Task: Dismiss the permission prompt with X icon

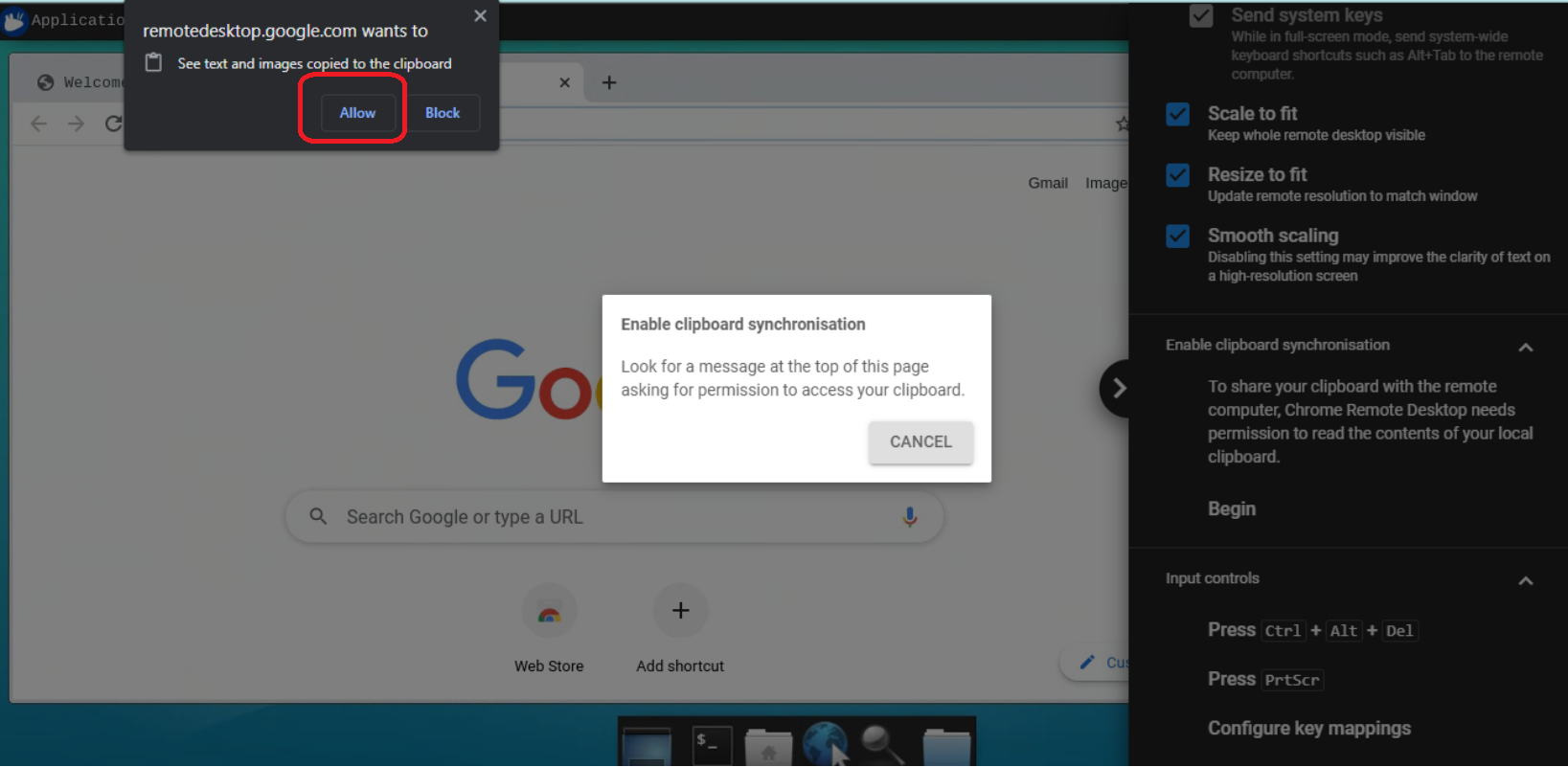Action: [x=480, y=16]
